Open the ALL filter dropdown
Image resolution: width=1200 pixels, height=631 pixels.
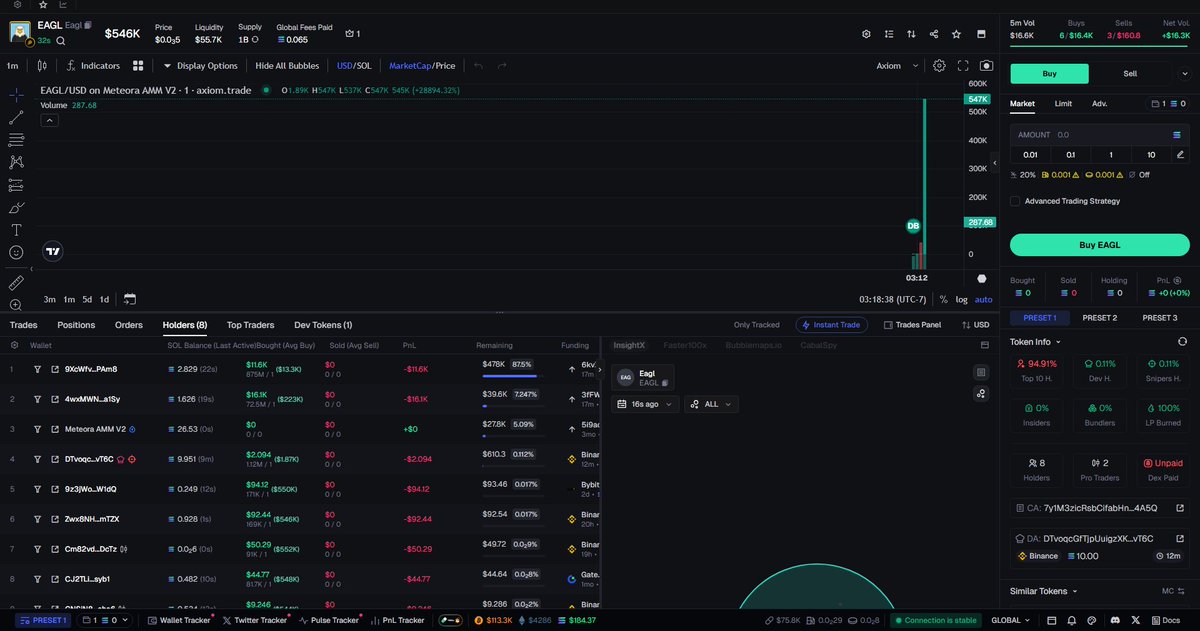click(711, 404)
